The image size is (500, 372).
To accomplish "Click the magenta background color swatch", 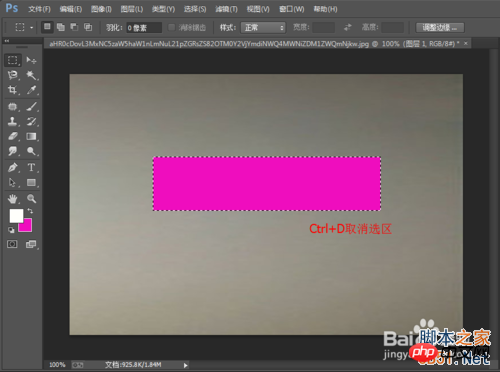I will pyautogui.click(x=27, y=227).
